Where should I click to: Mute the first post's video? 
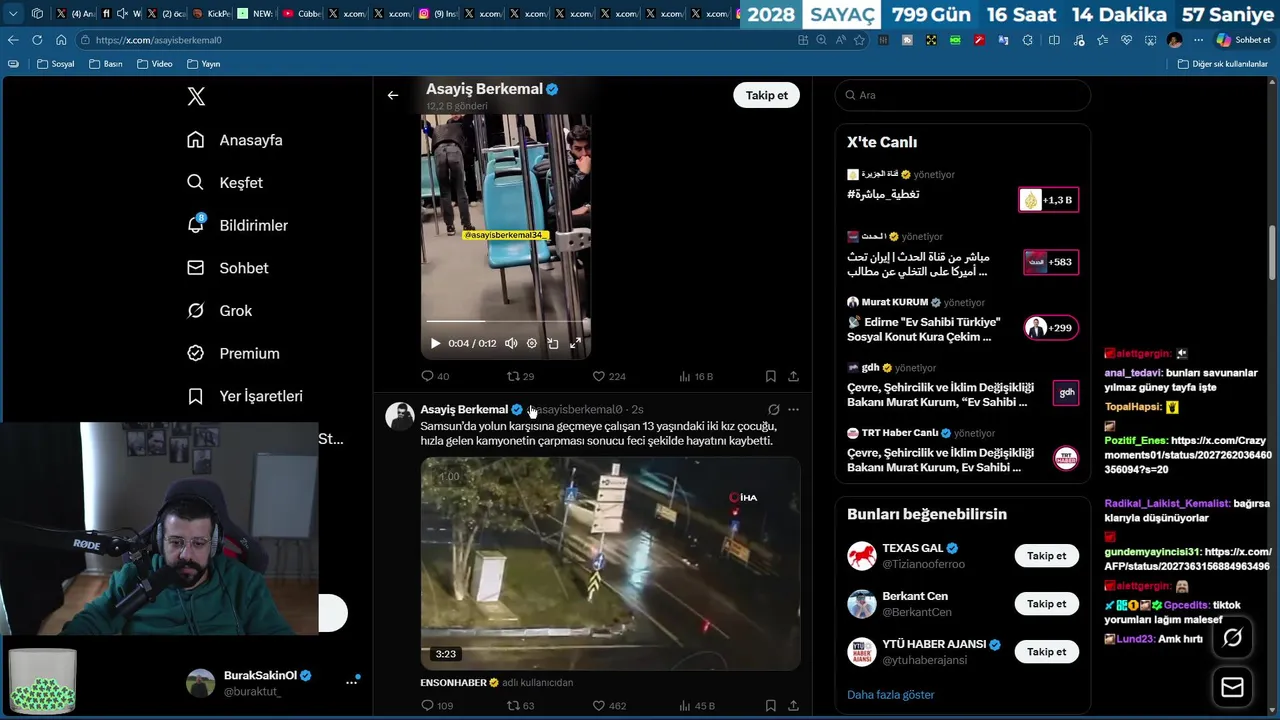[x=511, y=343]
